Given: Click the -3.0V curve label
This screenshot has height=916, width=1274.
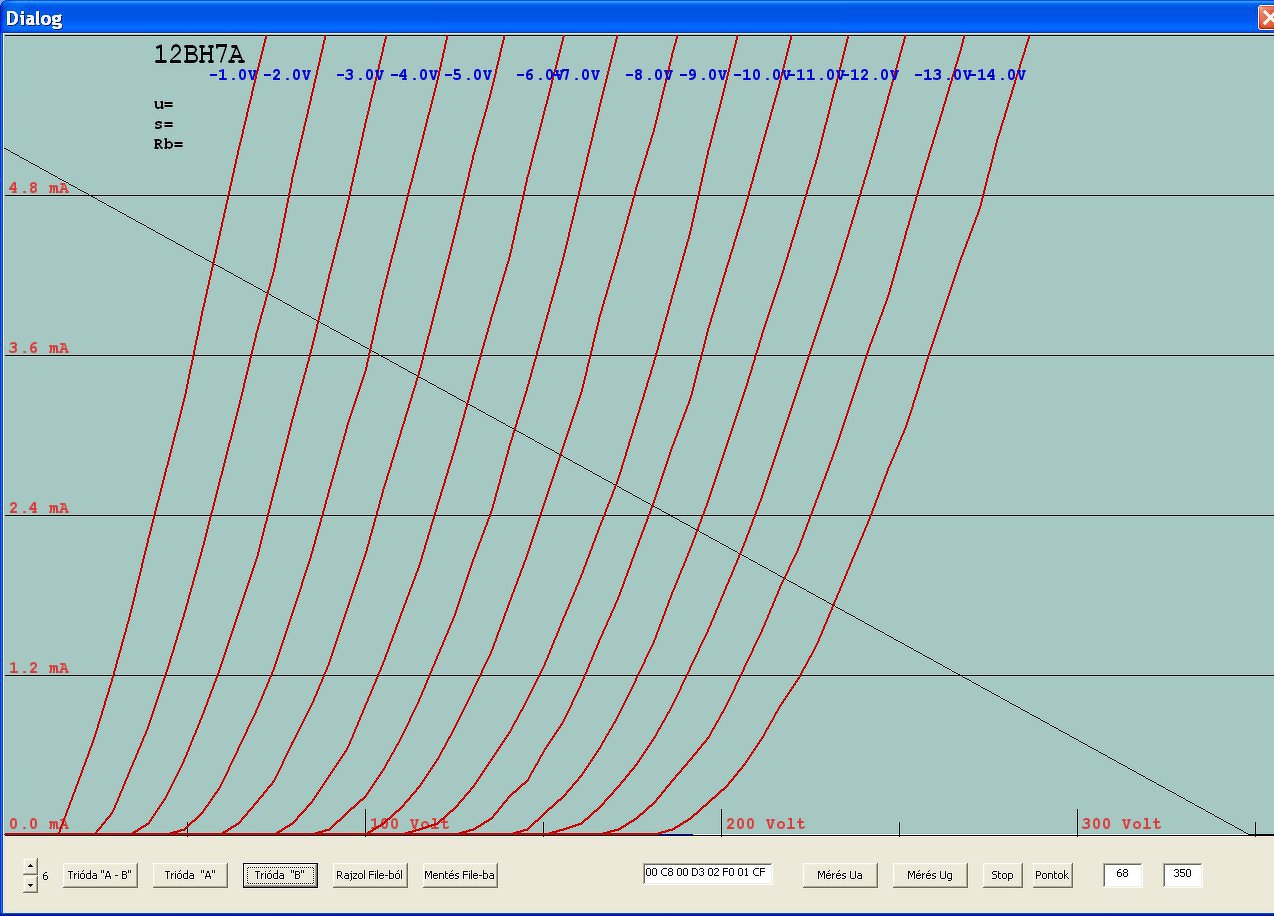Looking at the screenshot, I should coord(360,75).
